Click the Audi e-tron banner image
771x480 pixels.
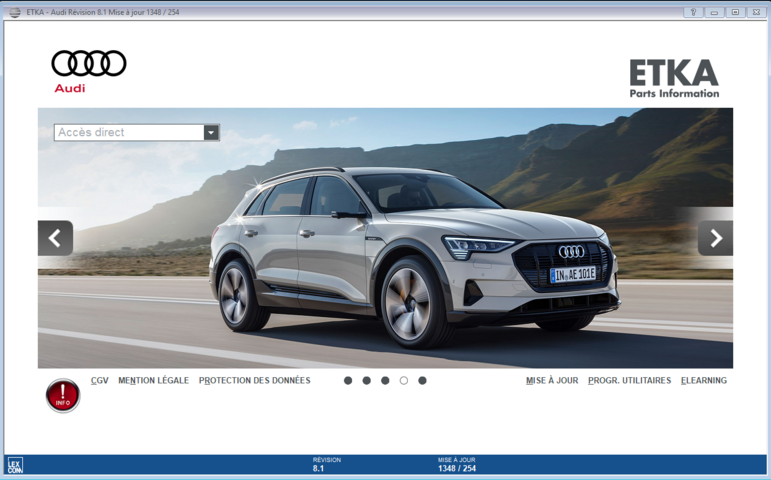click(386, 238)
